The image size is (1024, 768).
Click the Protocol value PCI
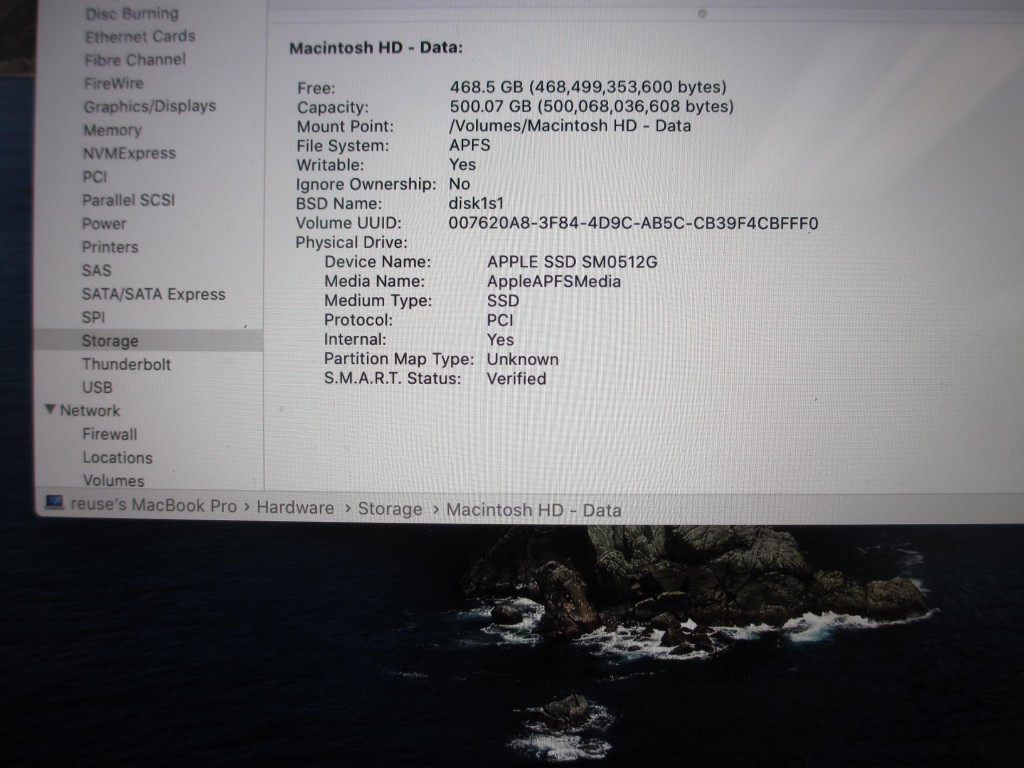tap(500, 321)
